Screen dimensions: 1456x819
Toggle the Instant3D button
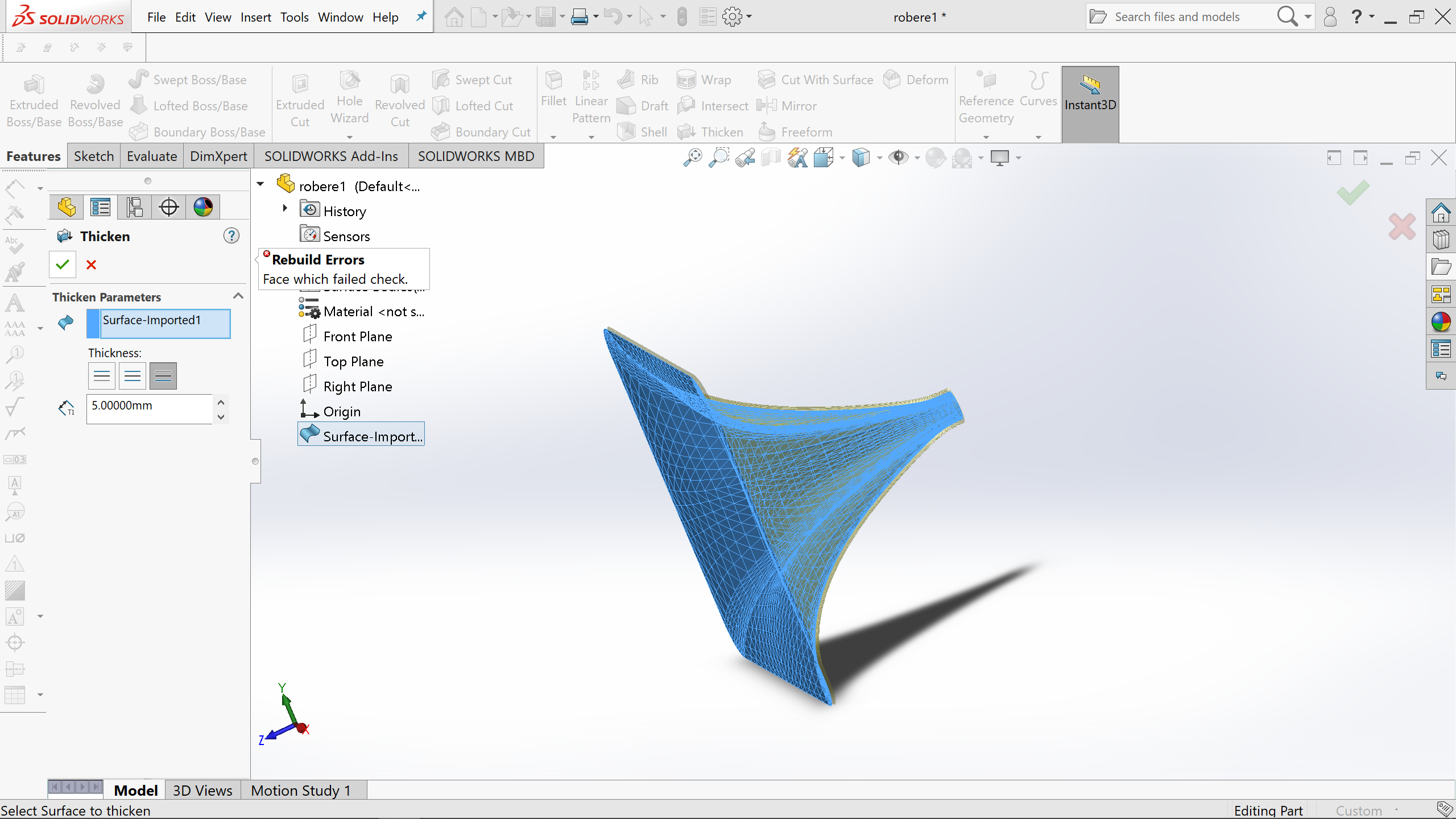[1090, 104]
